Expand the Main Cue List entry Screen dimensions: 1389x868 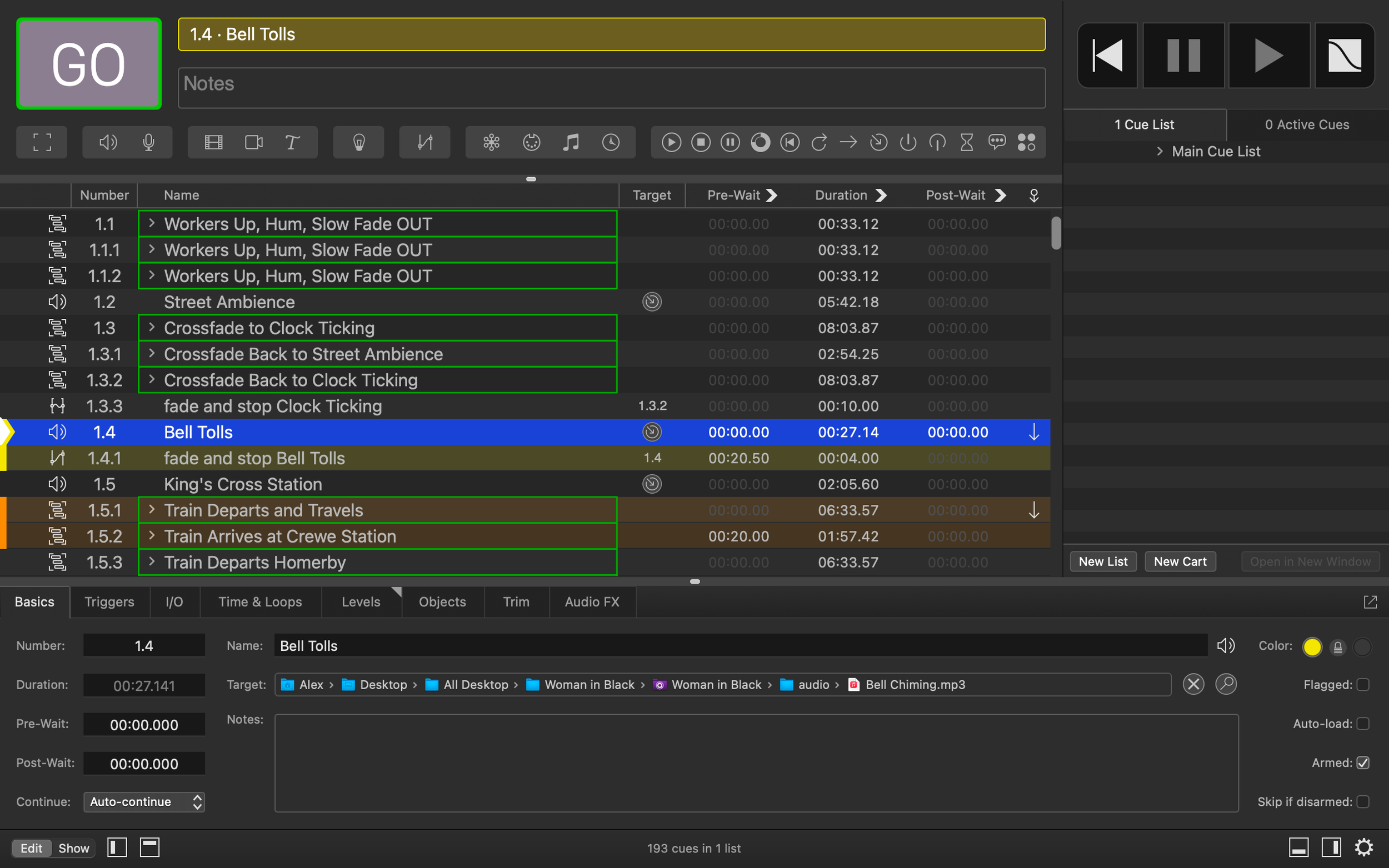(1160, 152)
